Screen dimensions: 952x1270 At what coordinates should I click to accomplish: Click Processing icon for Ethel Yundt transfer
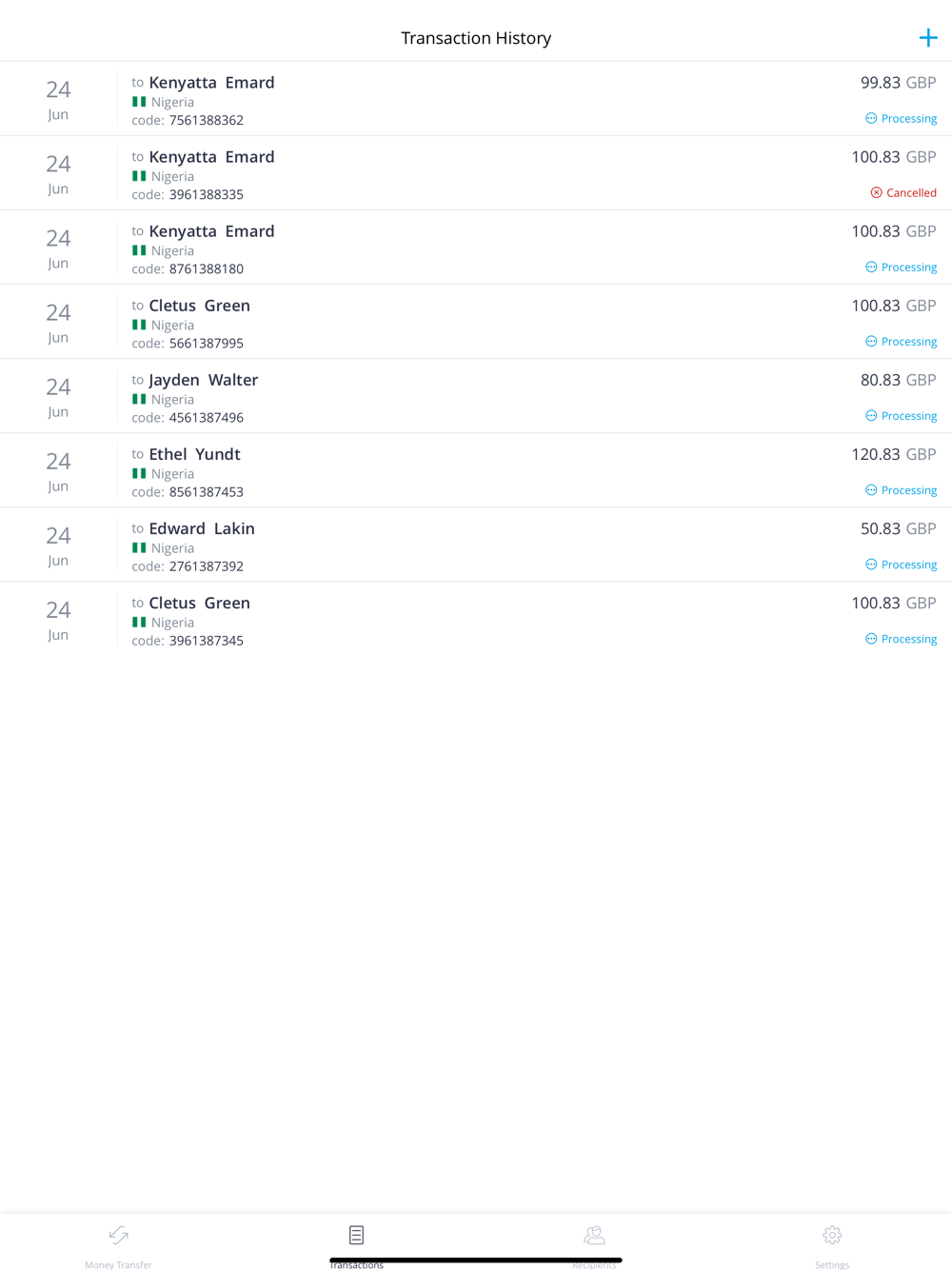click(x=871, y=489)
